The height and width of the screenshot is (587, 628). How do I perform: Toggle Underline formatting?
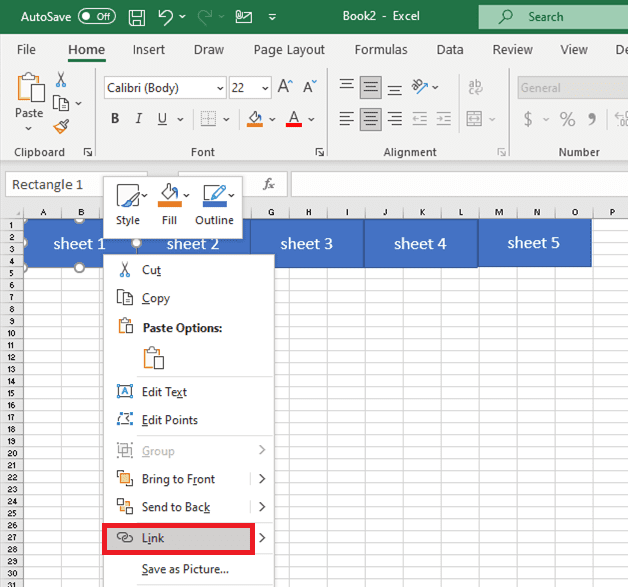coord(162,119)
